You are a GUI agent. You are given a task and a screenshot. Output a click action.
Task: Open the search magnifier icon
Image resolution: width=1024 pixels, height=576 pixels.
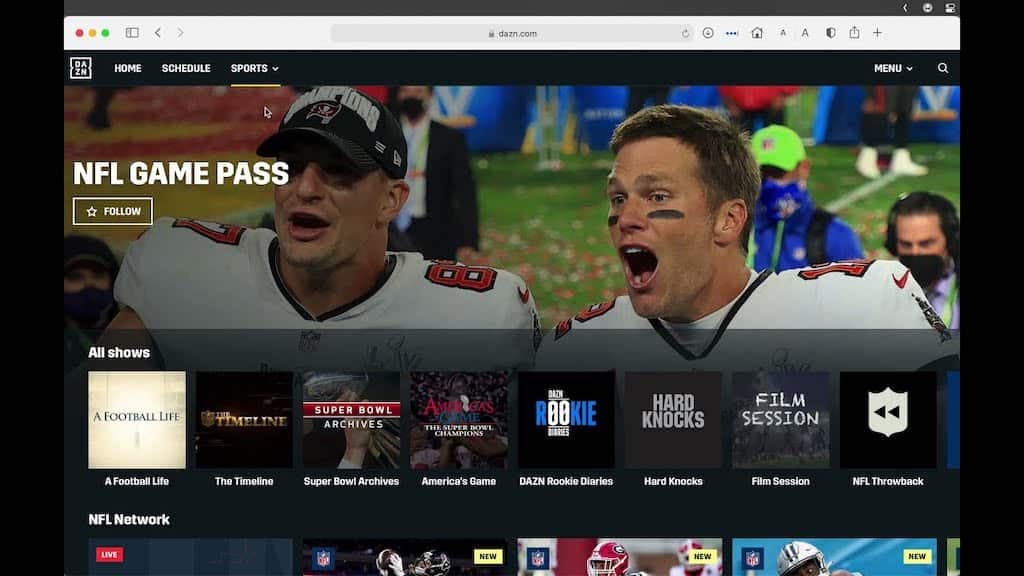point(942,68)
